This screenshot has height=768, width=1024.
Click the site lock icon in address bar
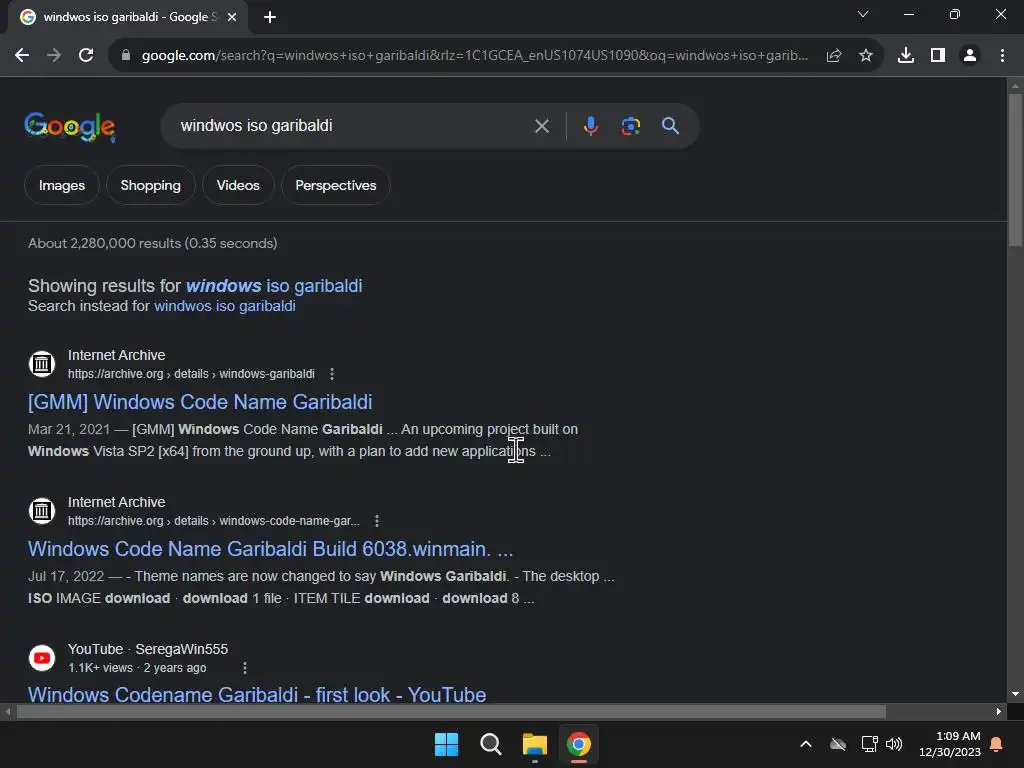(126, 56)
